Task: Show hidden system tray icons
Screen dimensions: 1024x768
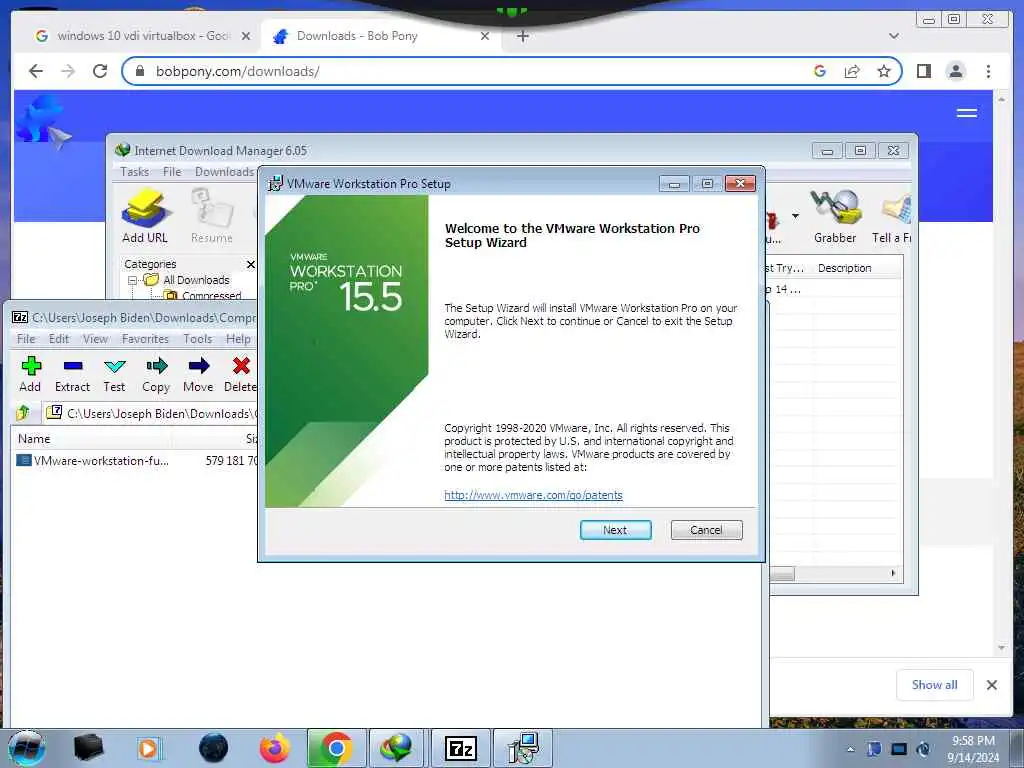Action: (x=850, y=749)
